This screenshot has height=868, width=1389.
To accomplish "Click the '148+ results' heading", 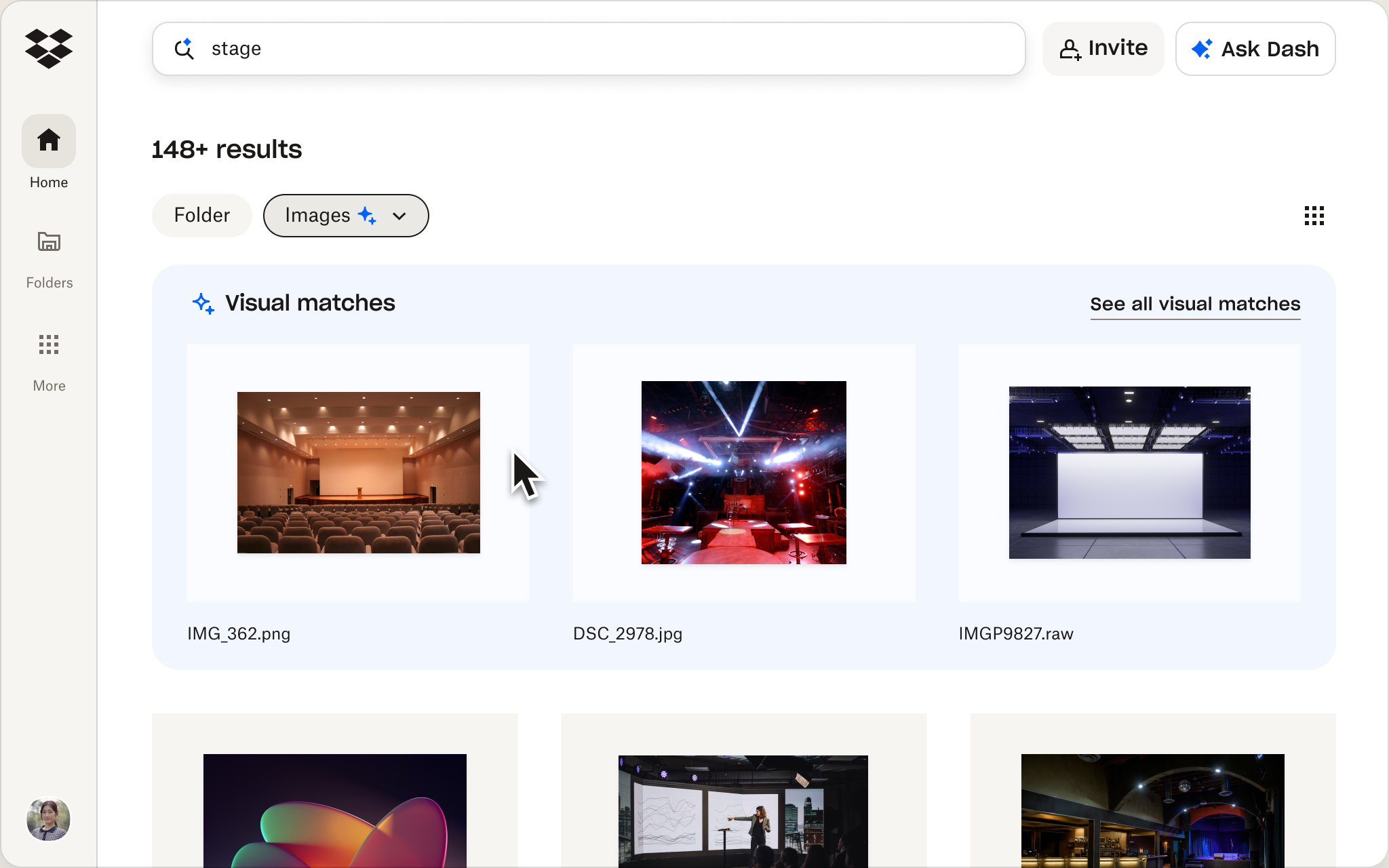I will [227, 149].
